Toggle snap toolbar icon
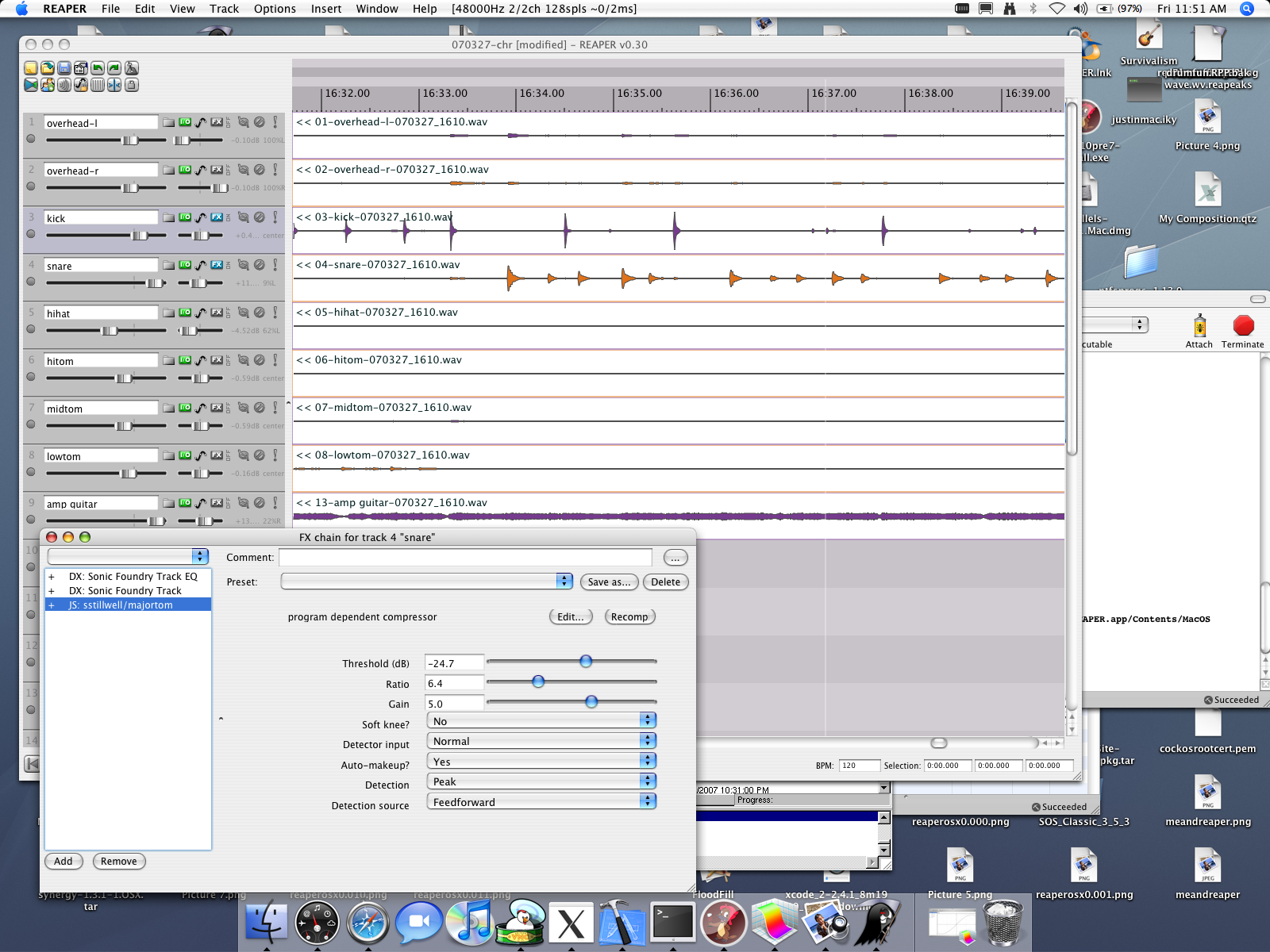The height and width of the screenshot is (952, 1270). coord(114,85)
